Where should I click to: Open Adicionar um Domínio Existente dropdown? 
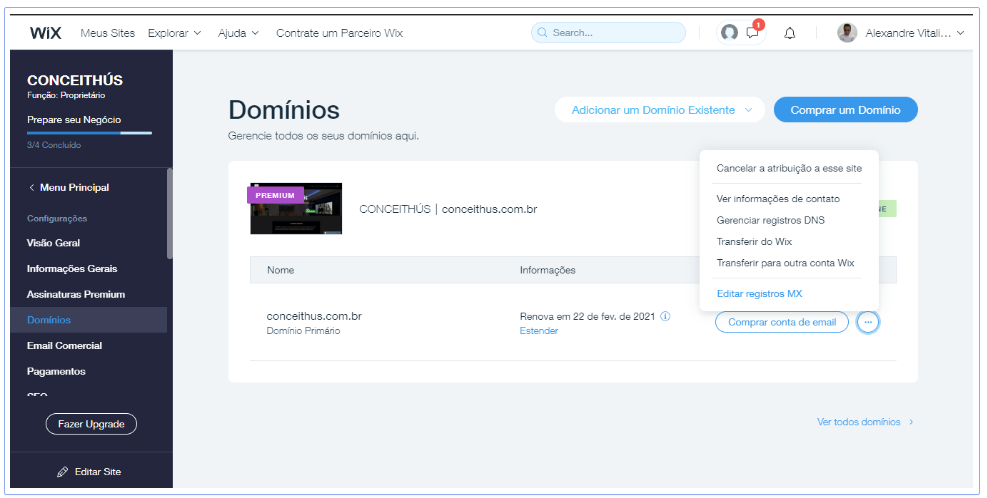pyautogui.click(x=659, y=110)
